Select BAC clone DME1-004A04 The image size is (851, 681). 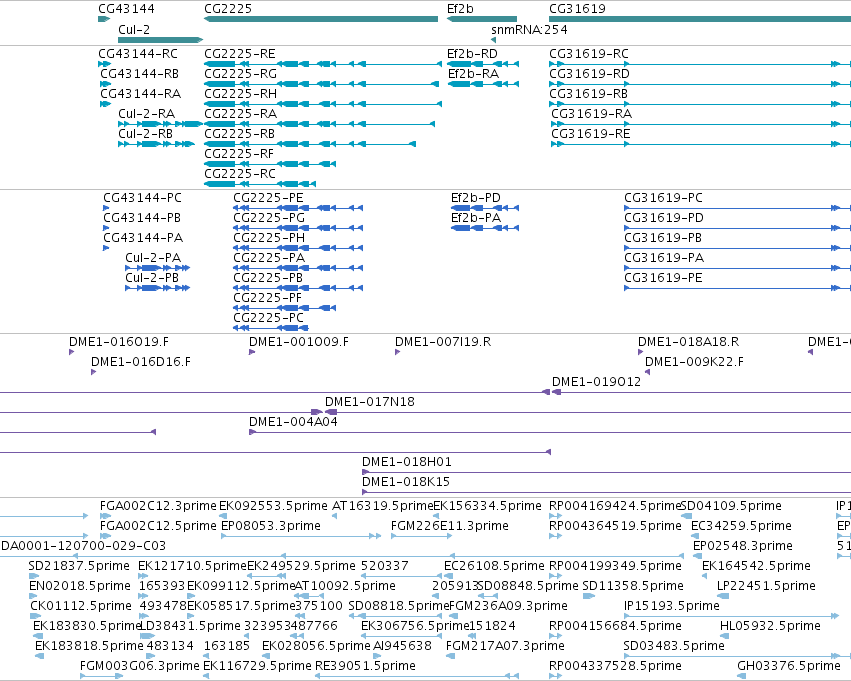point(293,423)
